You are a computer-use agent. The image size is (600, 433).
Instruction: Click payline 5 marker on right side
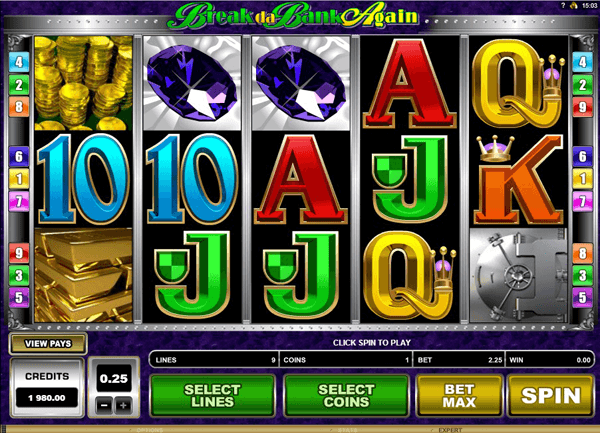[582, 297]
